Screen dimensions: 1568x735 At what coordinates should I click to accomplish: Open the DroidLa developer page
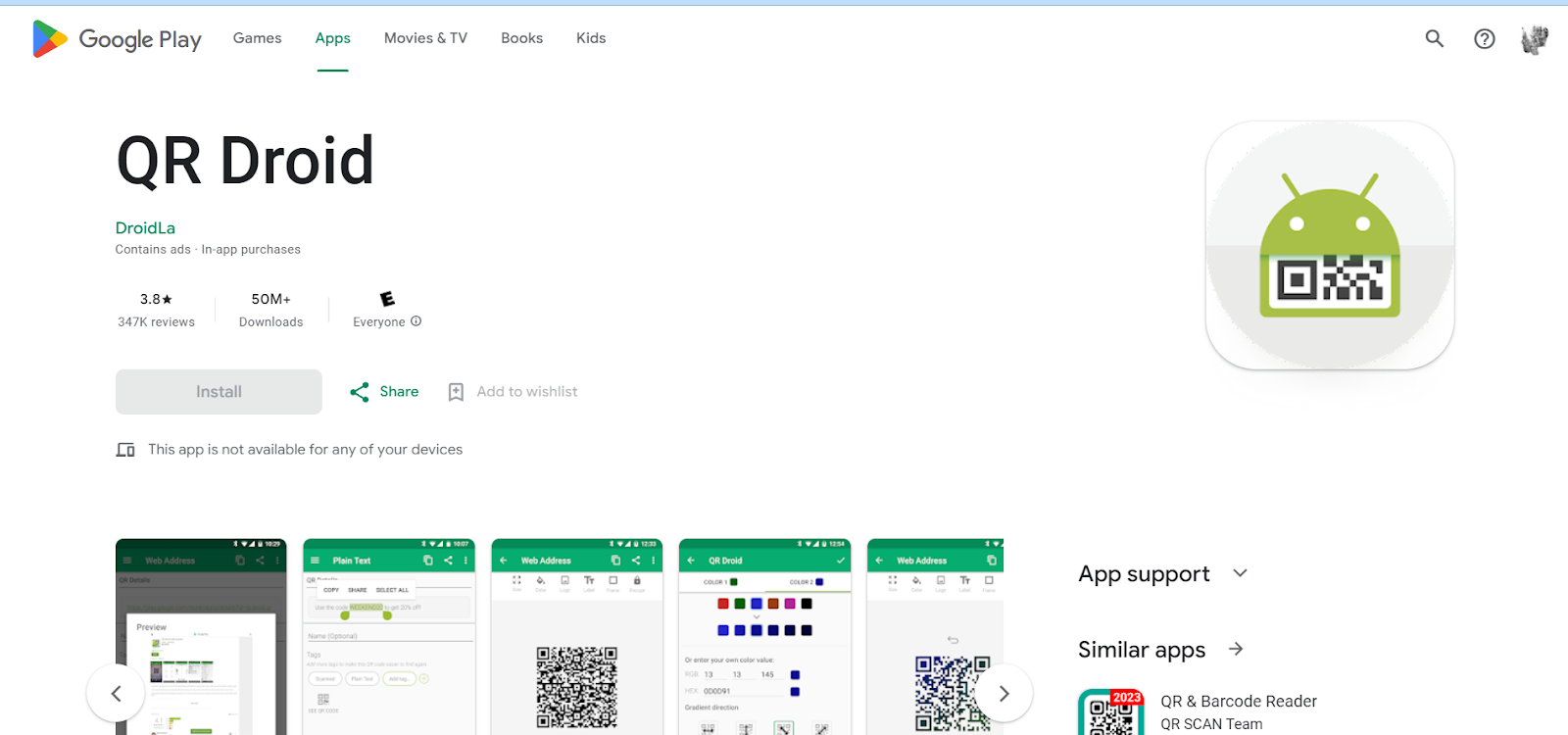pyautogui.click(x=145, y=227)
